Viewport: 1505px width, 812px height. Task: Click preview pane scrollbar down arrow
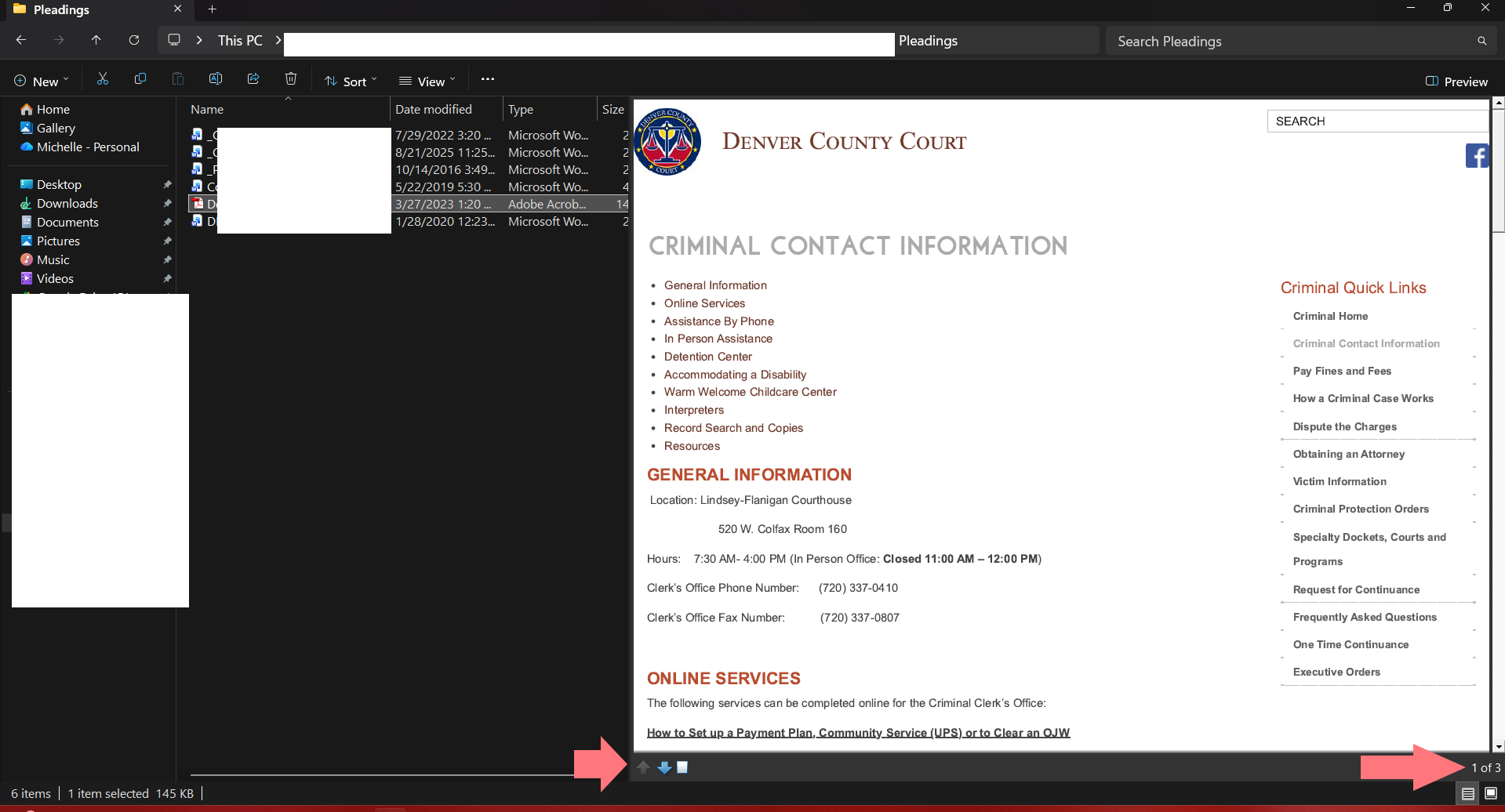pos(1499,747)
